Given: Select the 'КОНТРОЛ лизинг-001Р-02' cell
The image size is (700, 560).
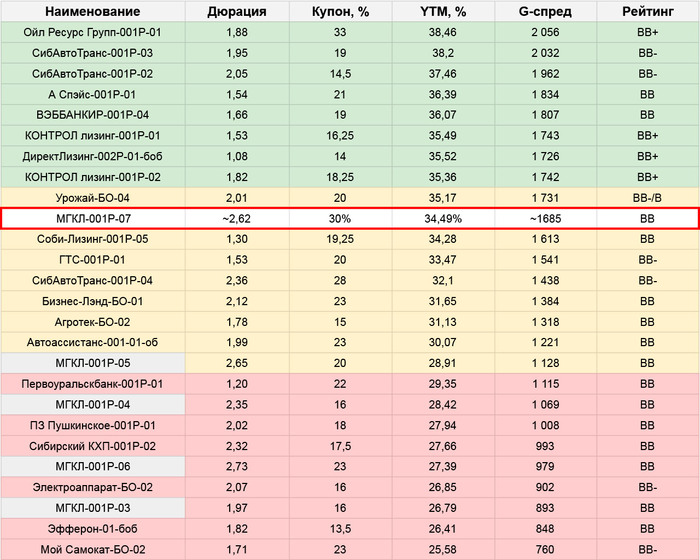Looking at the screenshot, I should pyautogui.click(x=93, y=177).
